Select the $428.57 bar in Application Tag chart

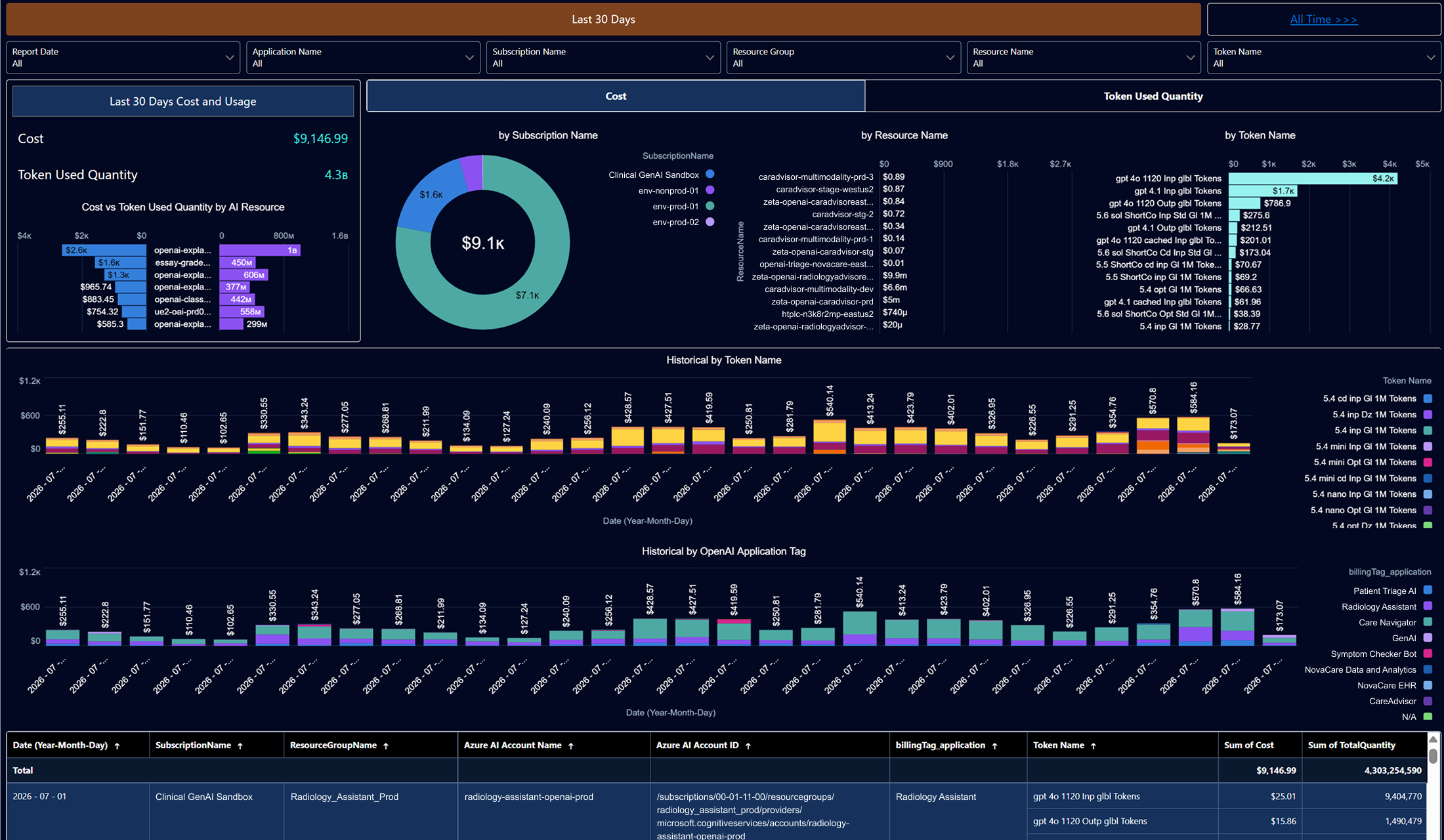click(x=650, y=632)
